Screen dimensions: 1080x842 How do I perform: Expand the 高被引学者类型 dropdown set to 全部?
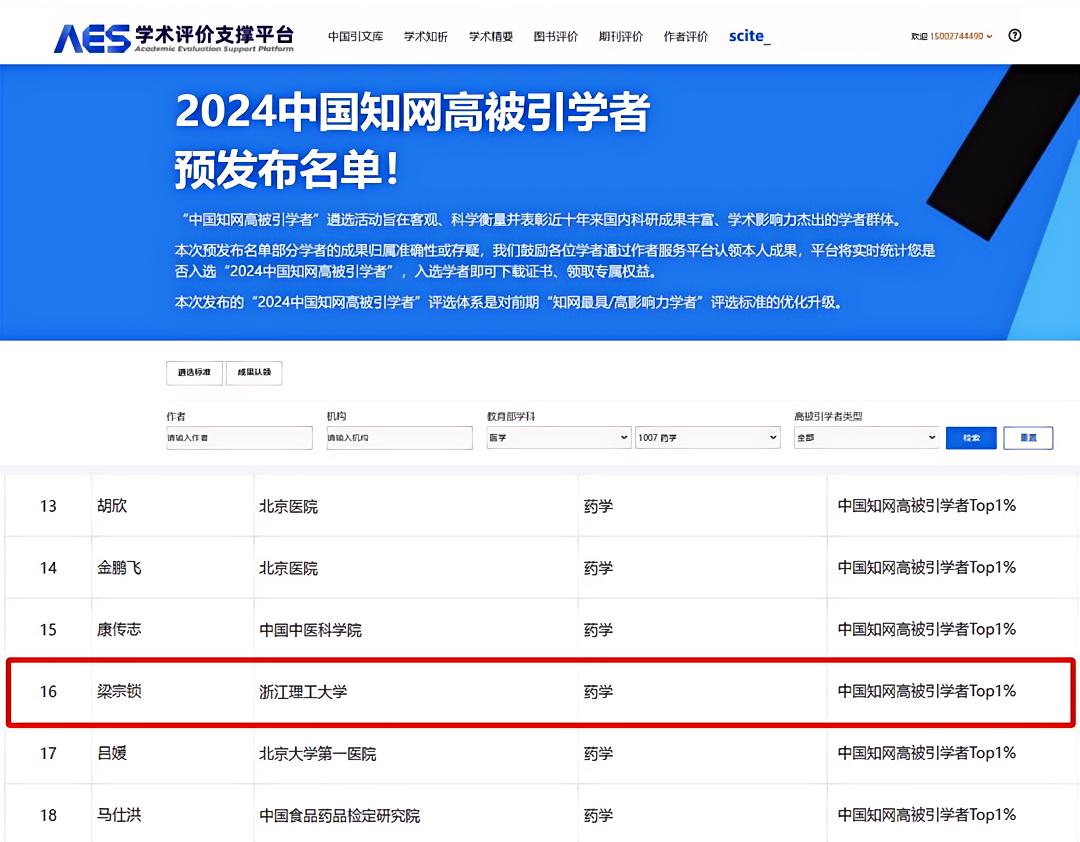(x=866, y=438)
